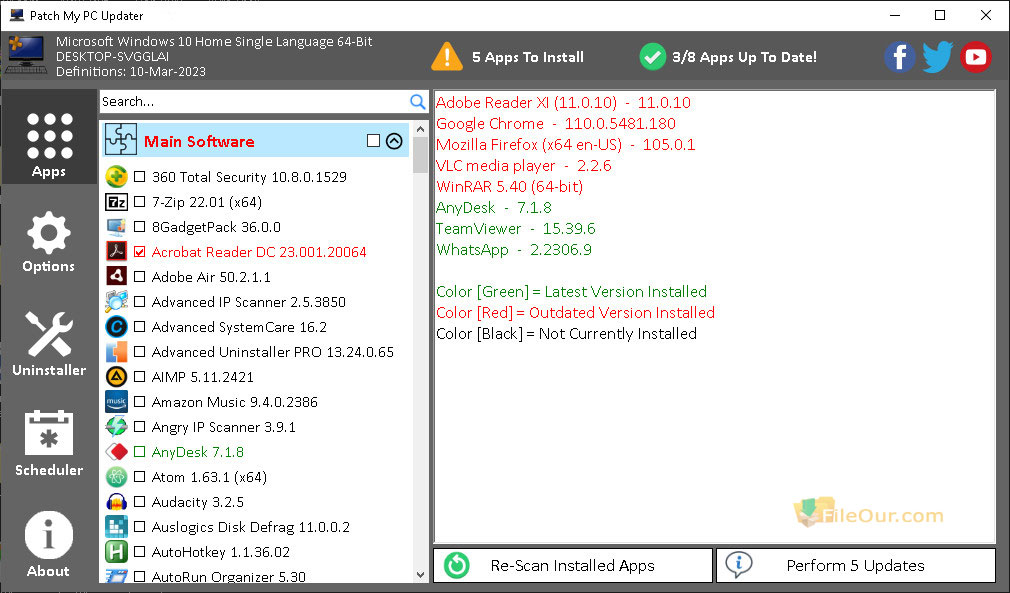1010x593 pixels.
Task: Click the Advanced IP Scanner icon
Action: tap(116, 302)
